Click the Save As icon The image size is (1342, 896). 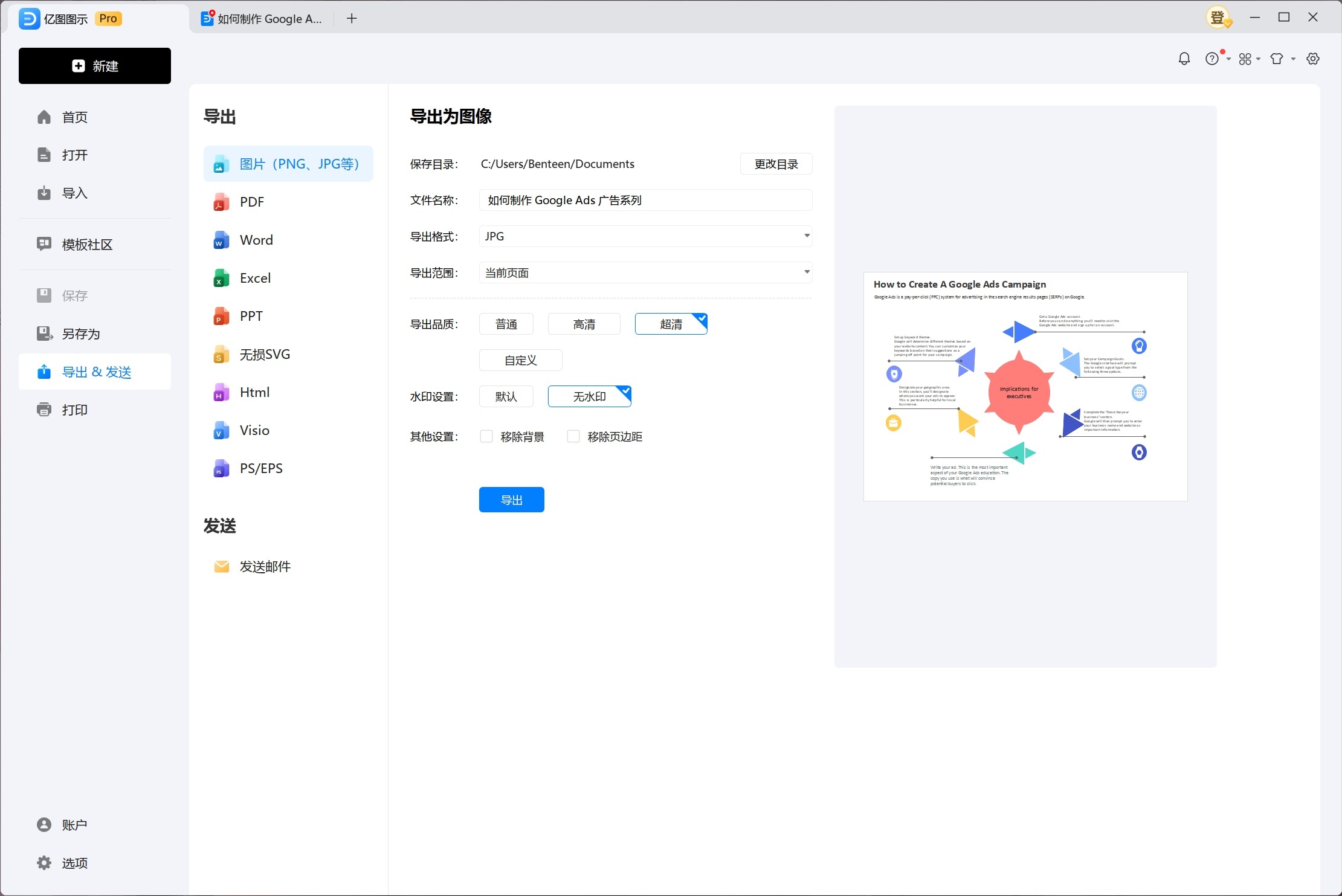[44, 334]
